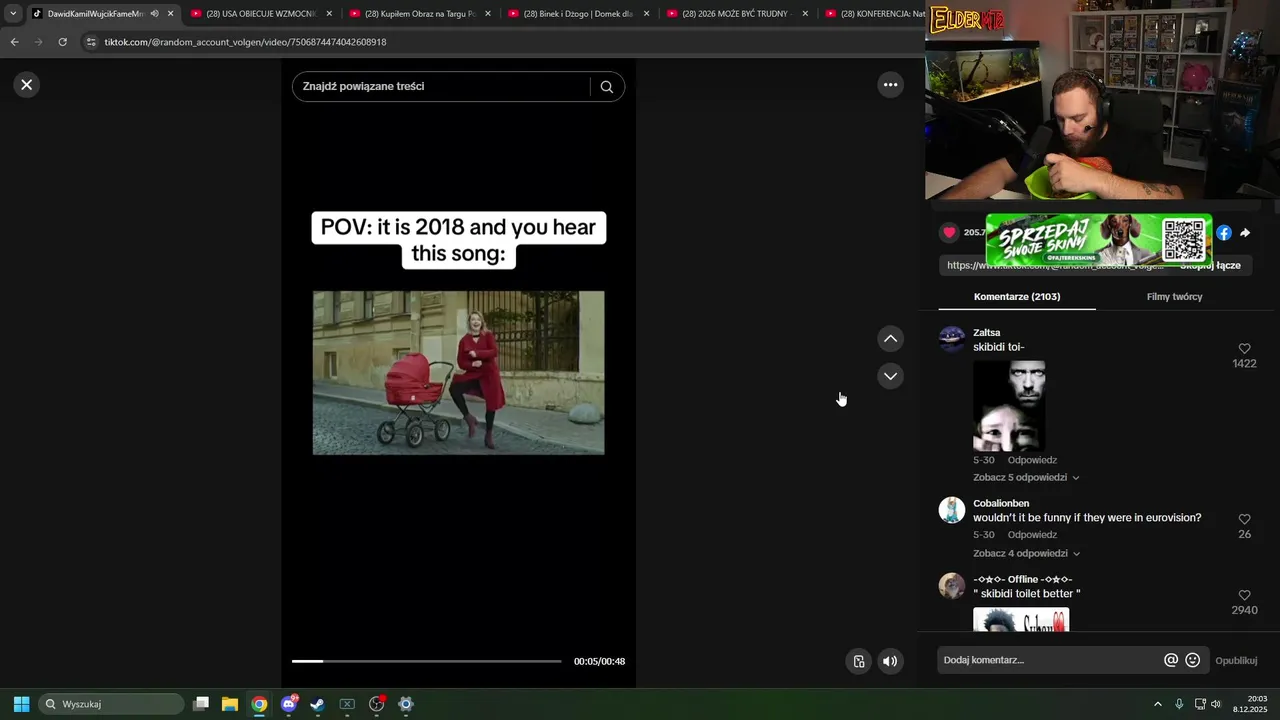1280x720 pixels.
Task: Open the tab search dropdown arrow
Action: tap(13, 14)
